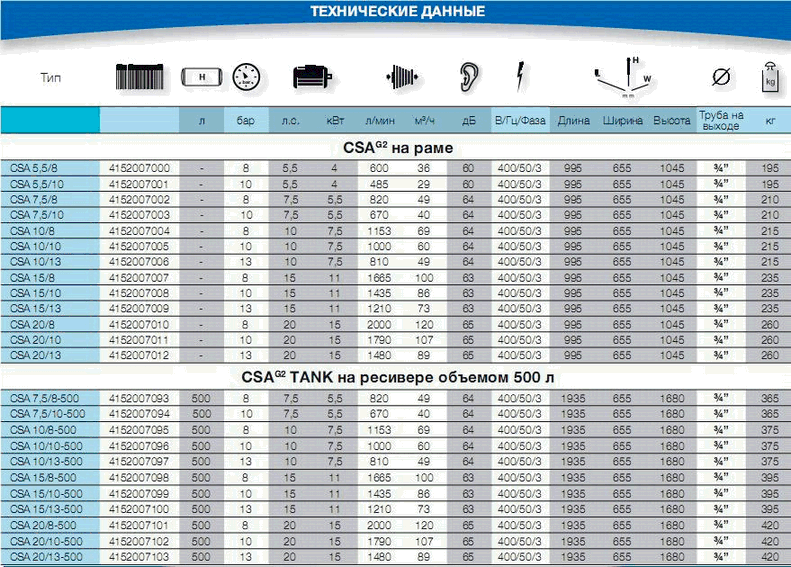Click article number 4152007000
791x567 pixels.
(x=139, y=168)
